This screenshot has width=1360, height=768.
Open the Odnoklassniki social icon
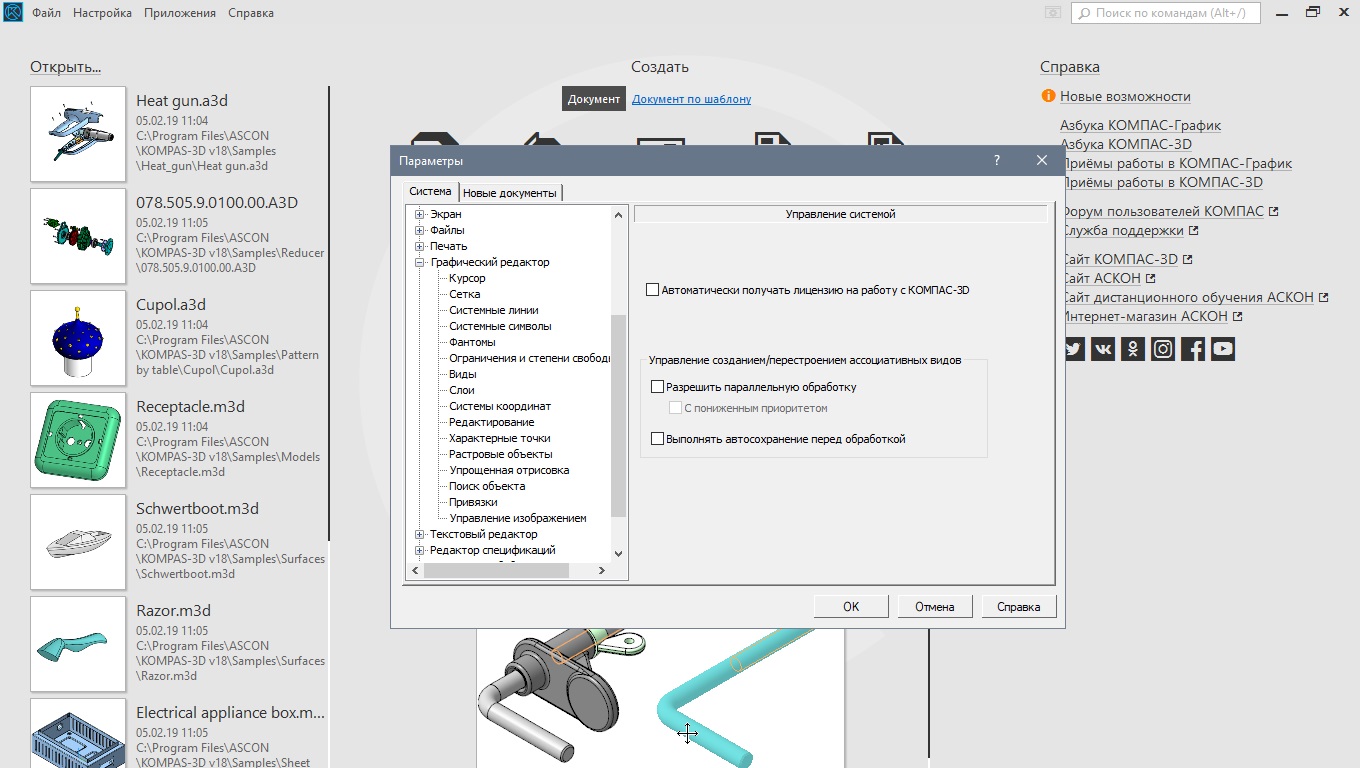point(1133,349)
